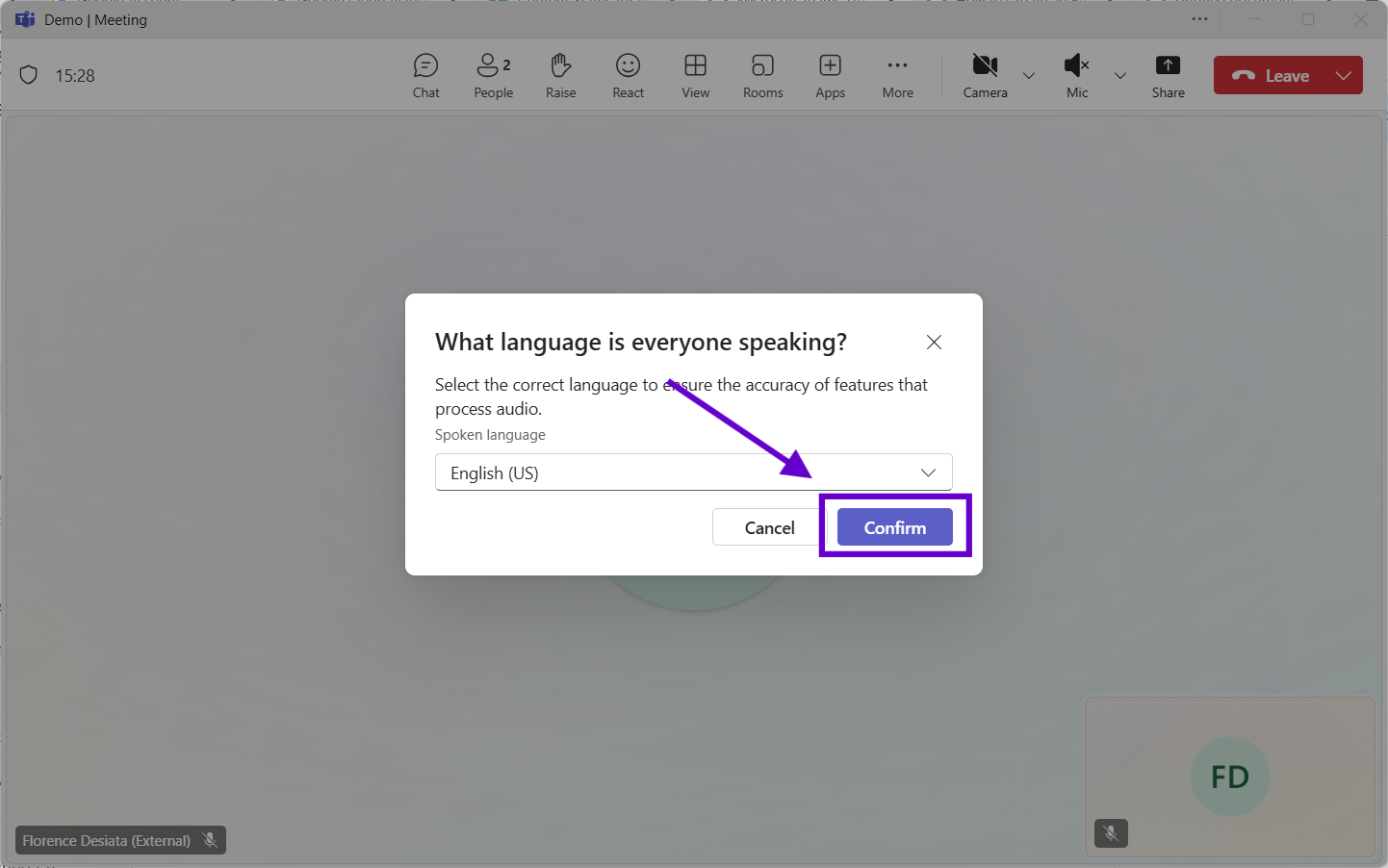Screen dimensions: 1388x868
Task: Share your screen content
Action: (1168, 76)
